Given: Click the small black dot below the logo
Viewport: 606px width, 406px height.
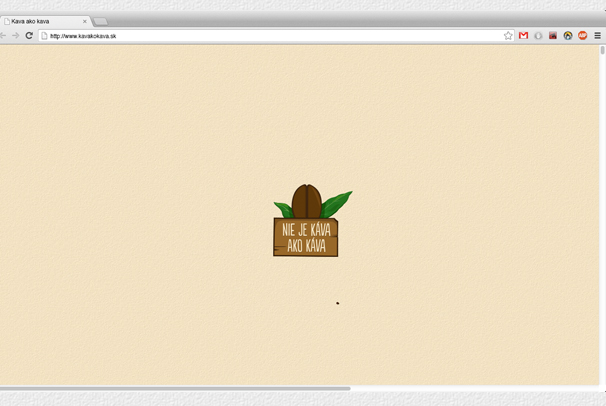Looking at the screenshot, I should click(337, 303).
